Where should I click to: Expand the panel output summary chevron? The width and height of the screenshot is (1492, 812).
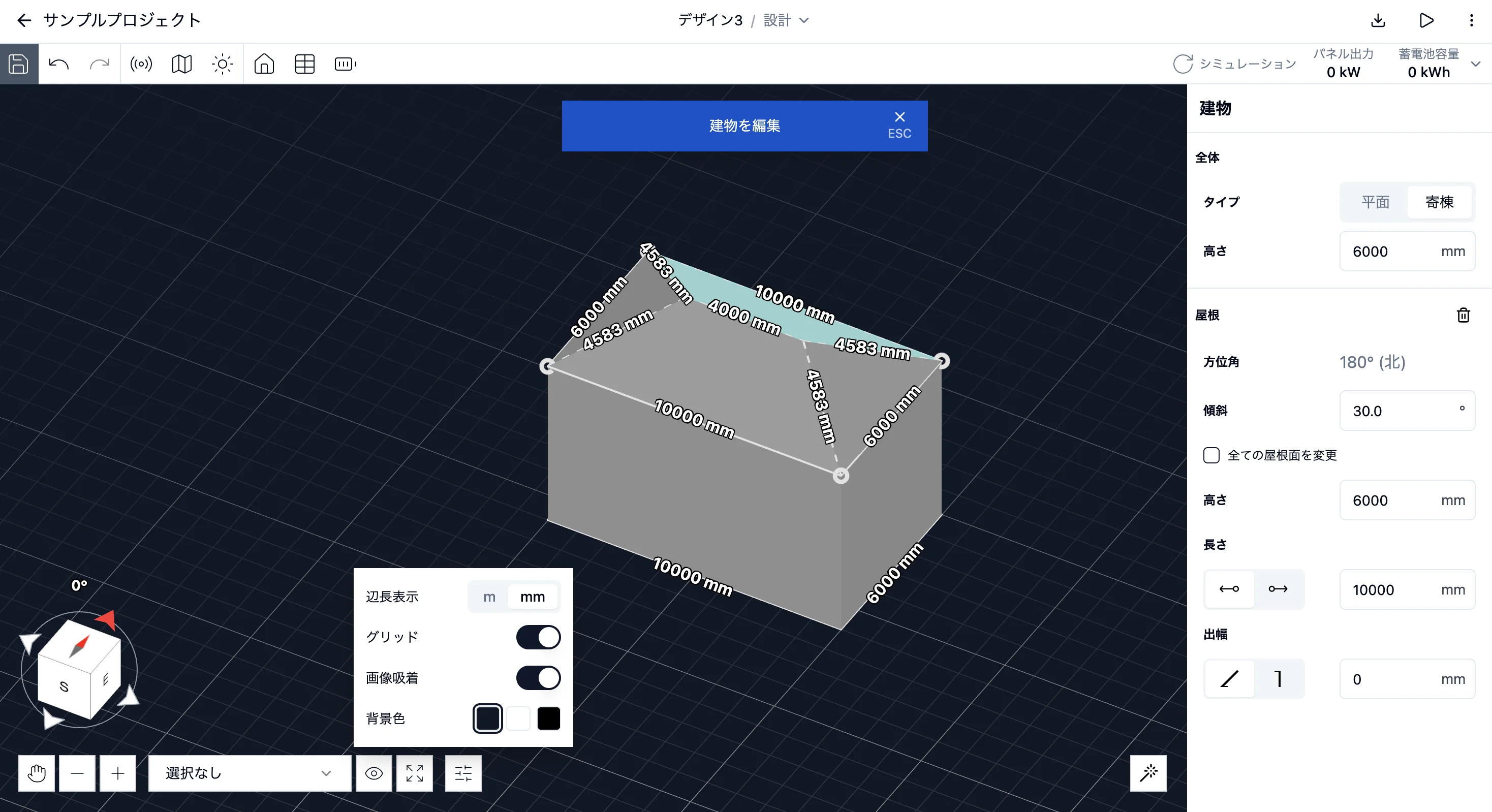click(1475, 64)
